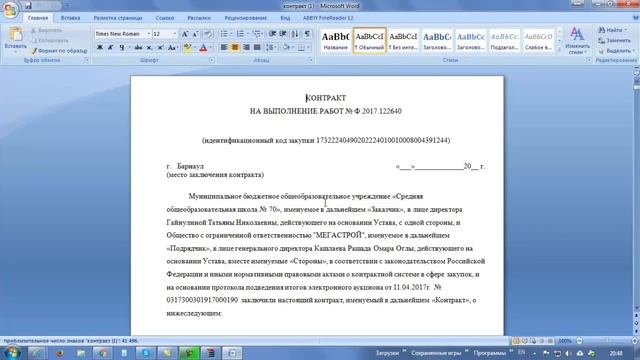Open the Разметка страницы tab

pyautogui.click(x=118, y=18)
